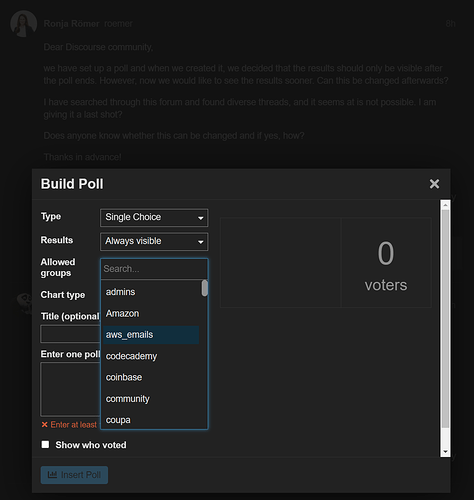This screenshot has height=500, width=474.
Task: Click the red error X icon
Action: coord(44,425)
